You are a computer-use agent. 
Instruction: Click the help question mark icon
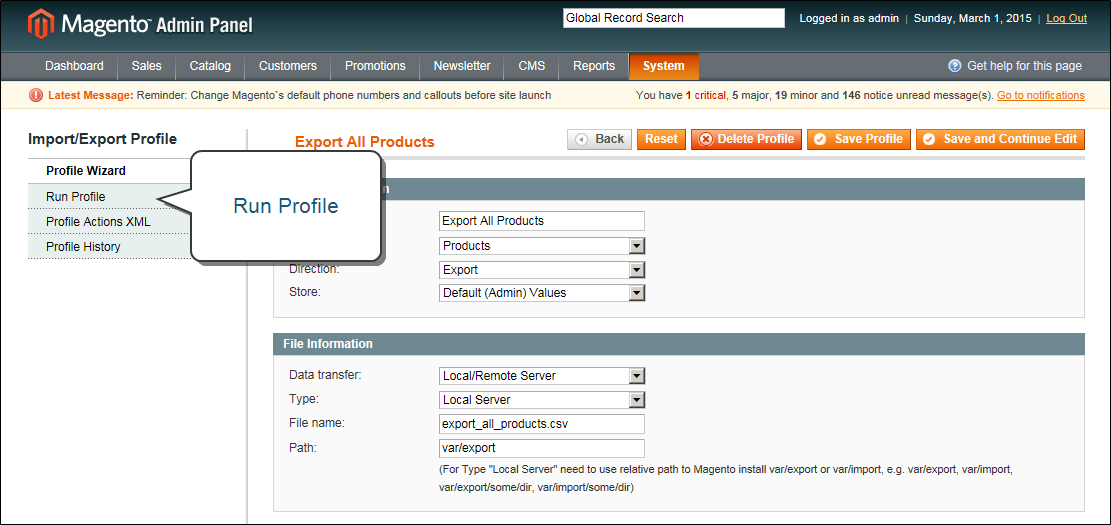click(x=954, y=66)
